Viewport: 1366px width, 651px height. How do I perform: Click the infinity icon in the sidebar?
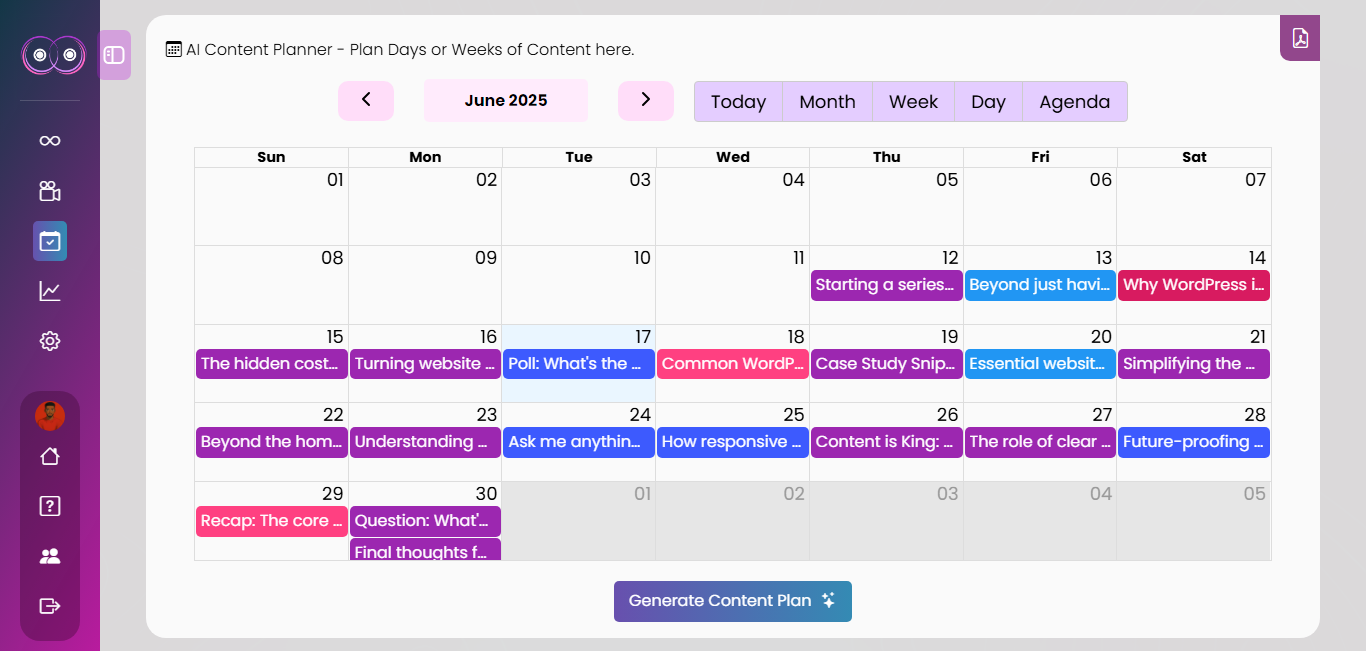(50, 141)
